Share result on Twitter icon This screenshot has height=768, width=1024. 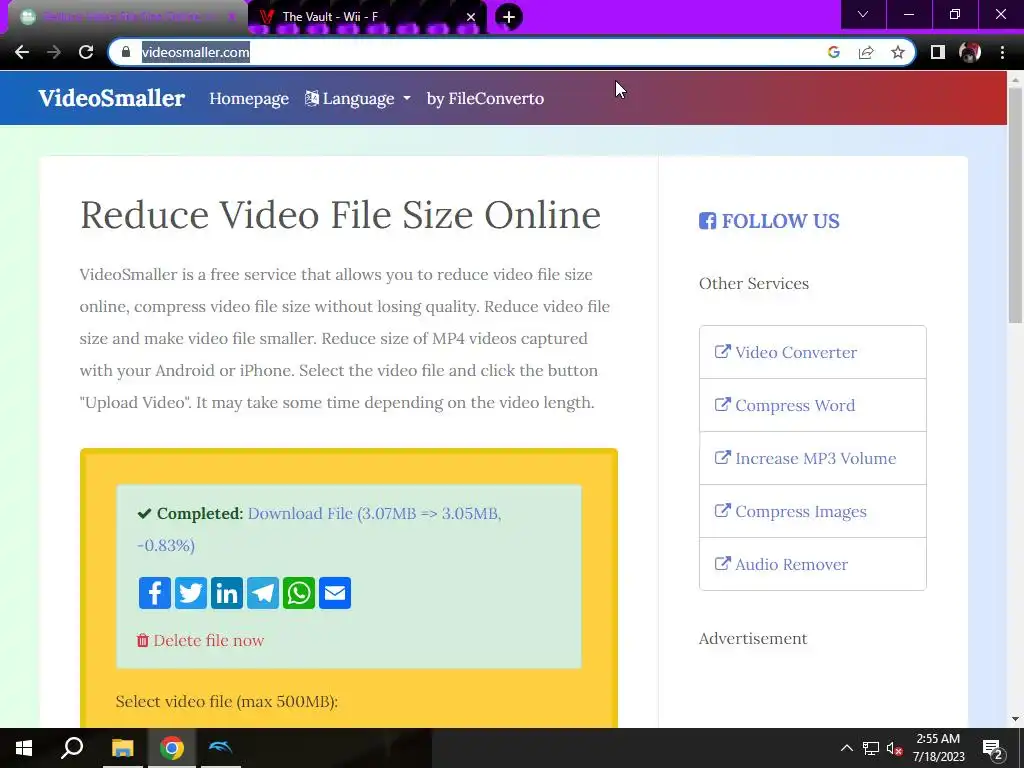click(191, 593)
